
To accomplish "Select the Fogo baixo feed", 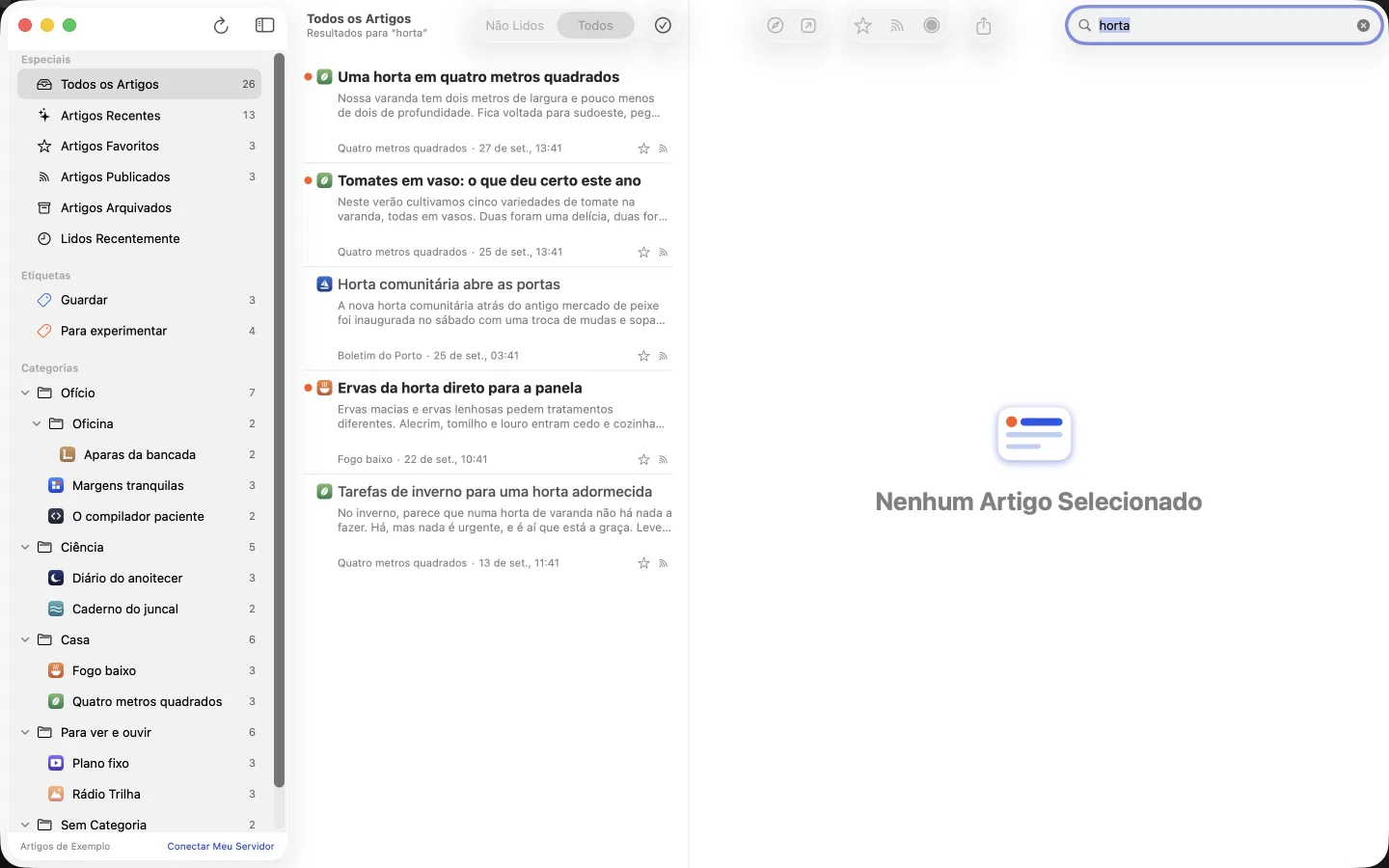I will click(140, 671).
